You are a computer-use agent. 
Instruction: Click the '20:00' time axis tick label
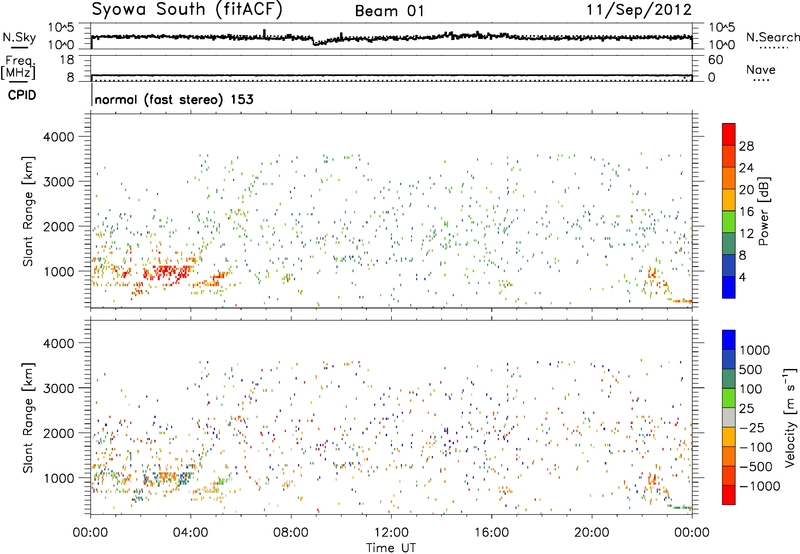pyautogui.click(x=592, y=533)
